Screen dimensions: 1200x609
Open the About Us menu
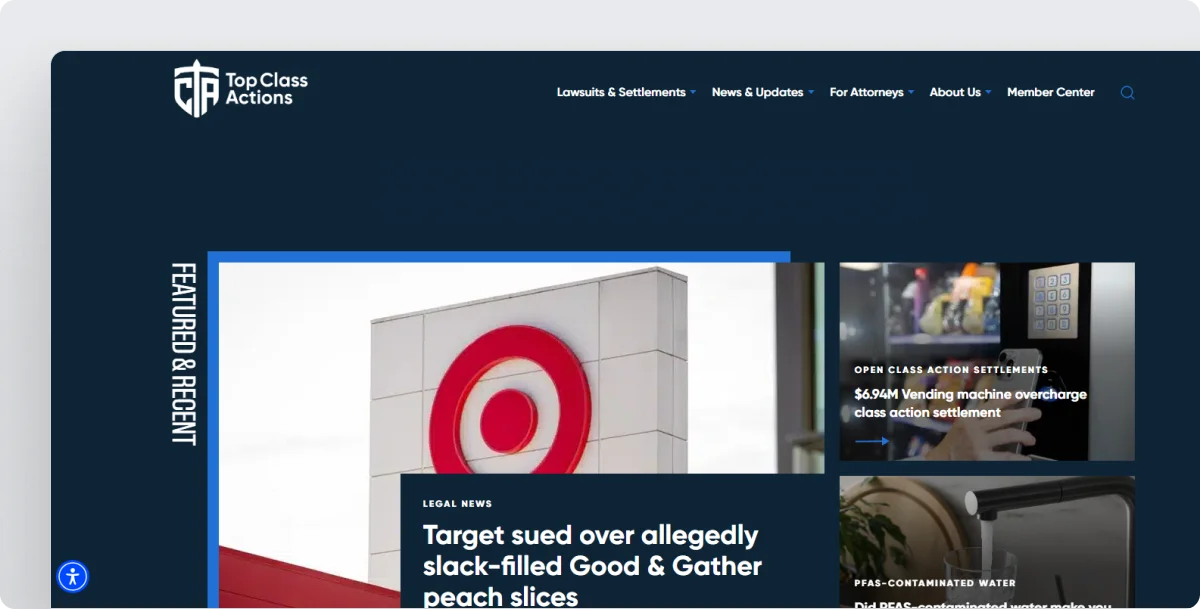(955, 92)
